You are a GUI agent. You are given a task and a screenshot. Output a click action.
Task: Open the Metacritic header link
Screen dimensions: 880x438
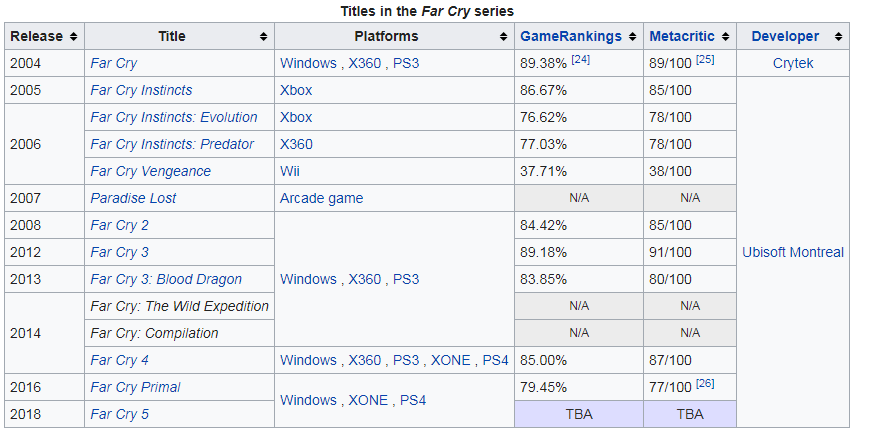coord(681,37)
